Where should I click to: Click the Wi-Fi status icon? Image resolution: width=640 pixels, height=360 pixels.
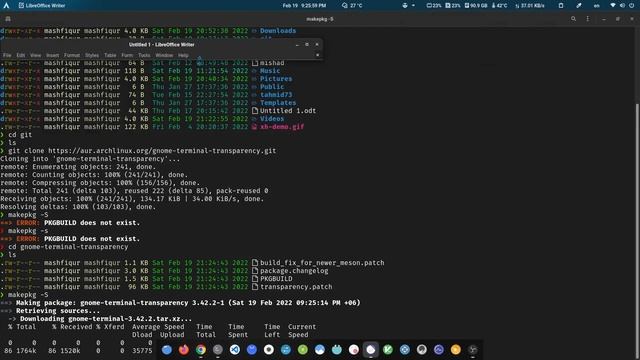click(x=613, y=5)
